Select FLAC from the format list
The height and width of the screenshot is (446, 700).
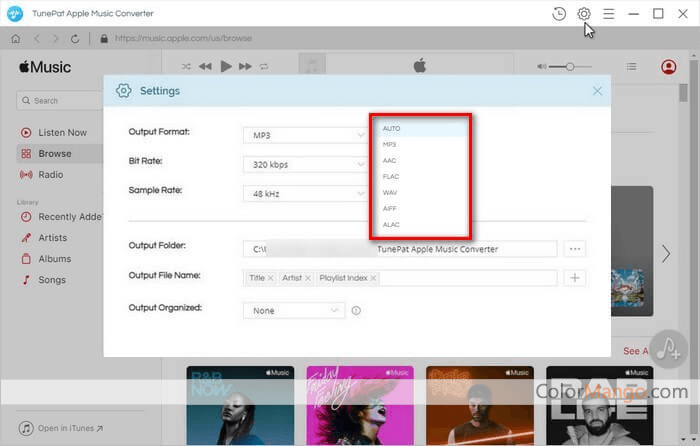click(x=391, y=176)
